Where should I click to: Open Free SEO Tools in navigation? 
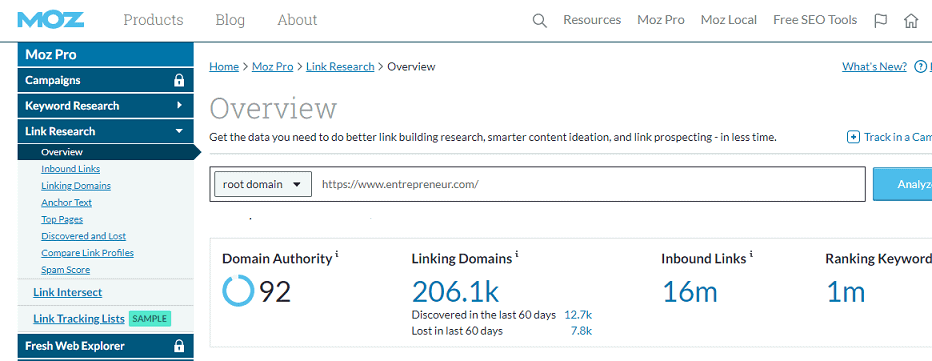click(815, 20)
